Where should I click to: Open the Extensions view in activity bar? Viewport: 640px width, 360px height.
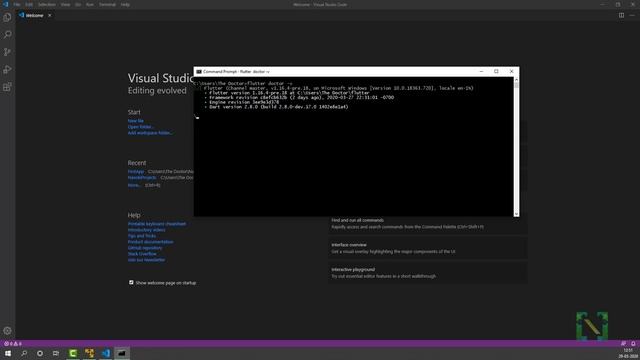pyautogui.click(x=7, y=87)
